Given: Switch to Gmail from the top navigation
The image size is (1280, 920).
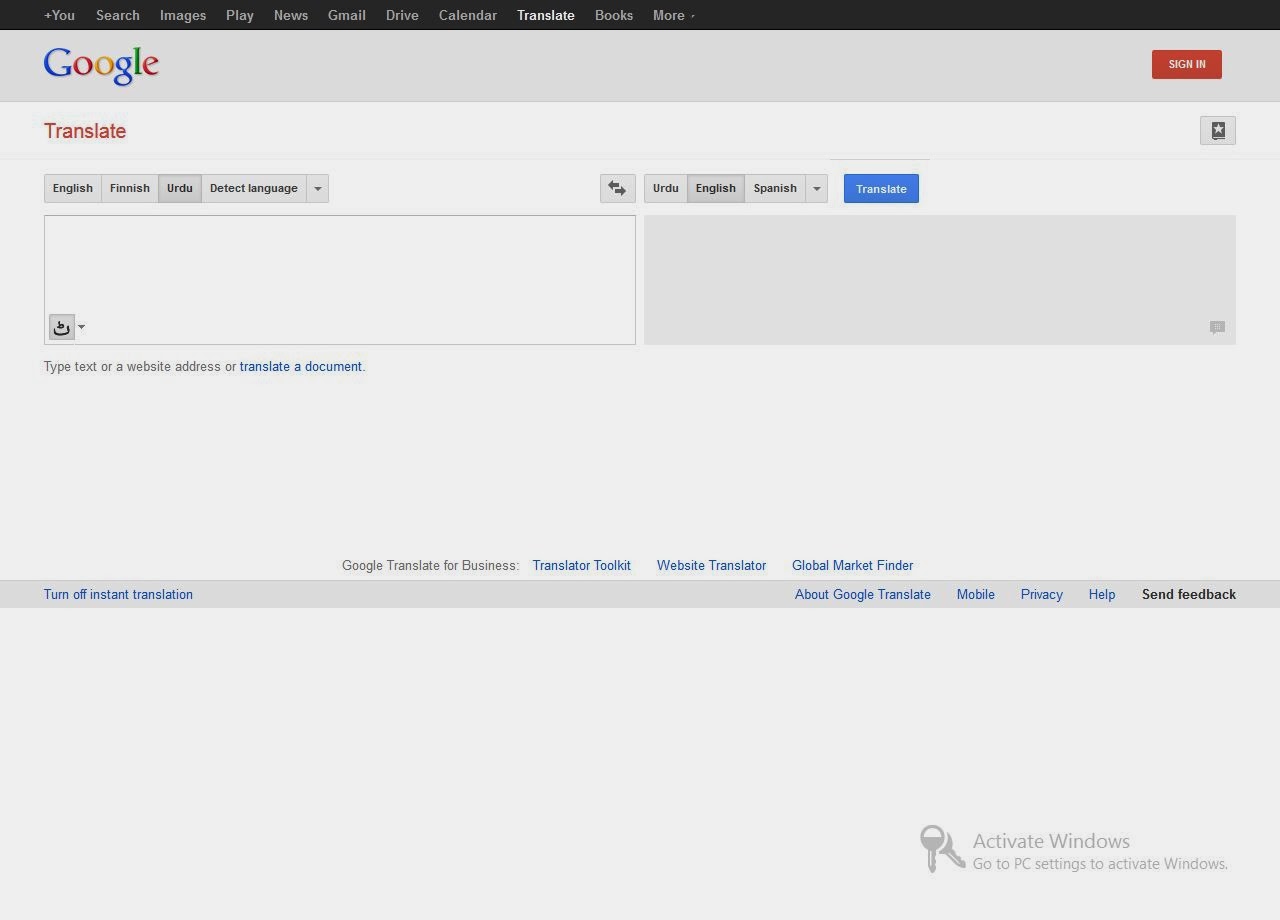Looking at the screenshot, I should 346,15.
